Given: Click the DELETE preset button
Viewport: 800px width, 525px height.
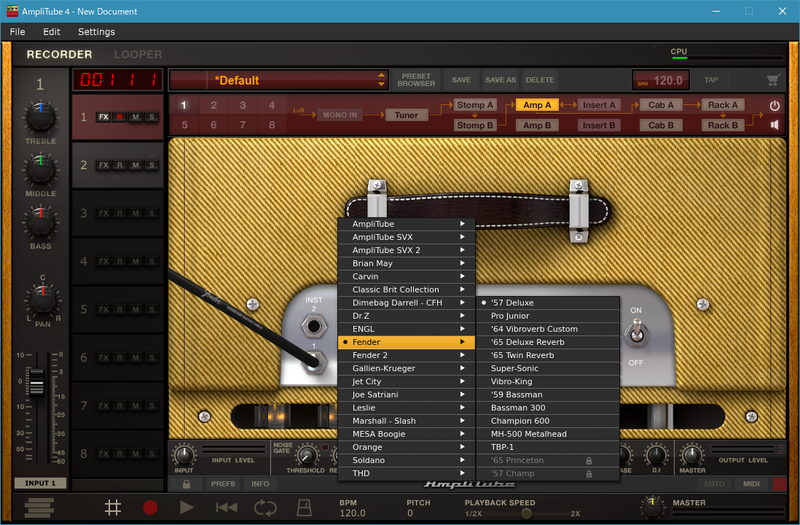Looking at the screenshot, I should click(x=540, y=80).
